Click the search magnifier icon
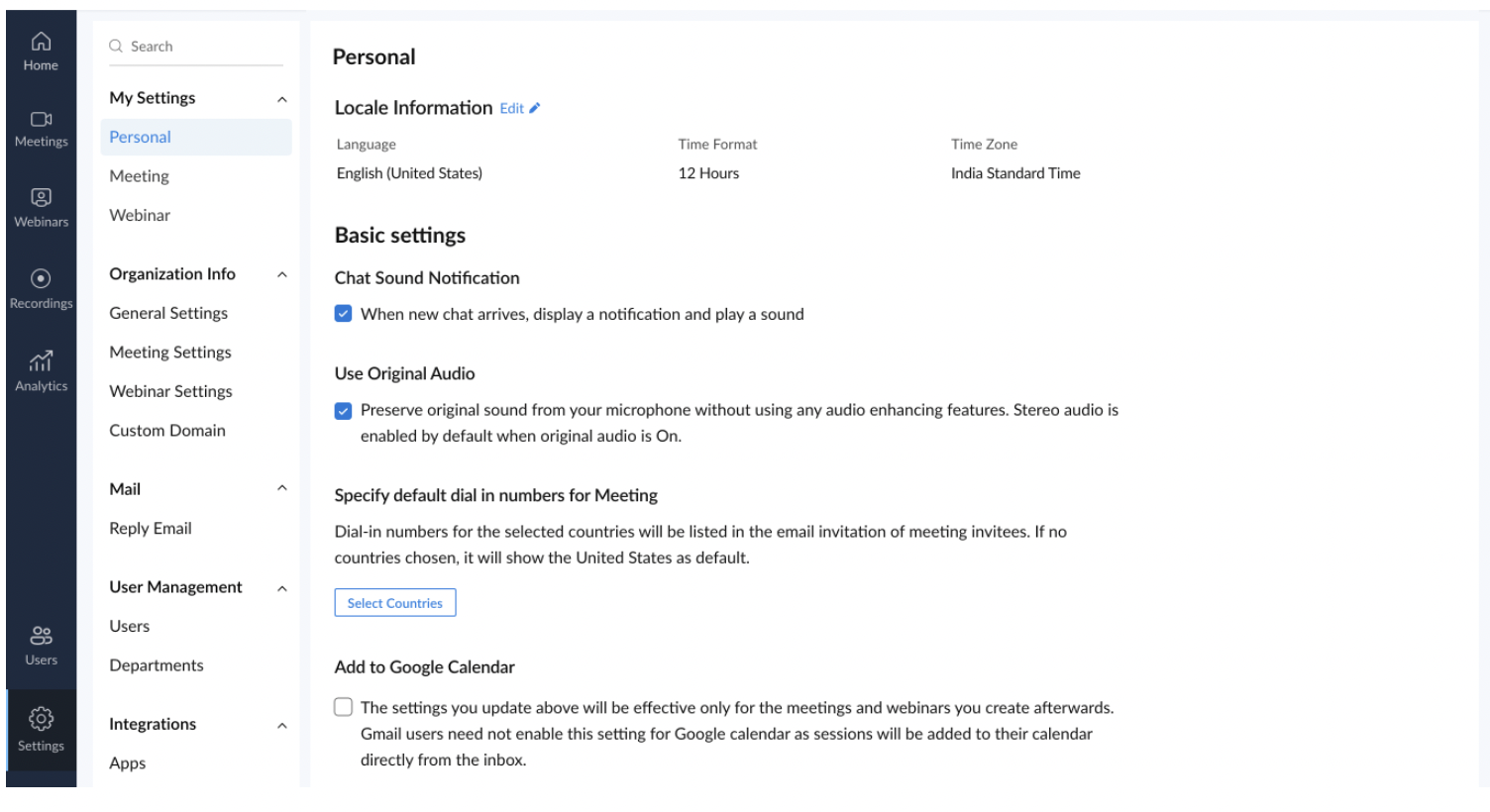Screen dimensions: 1490x812 pos(116,46)
